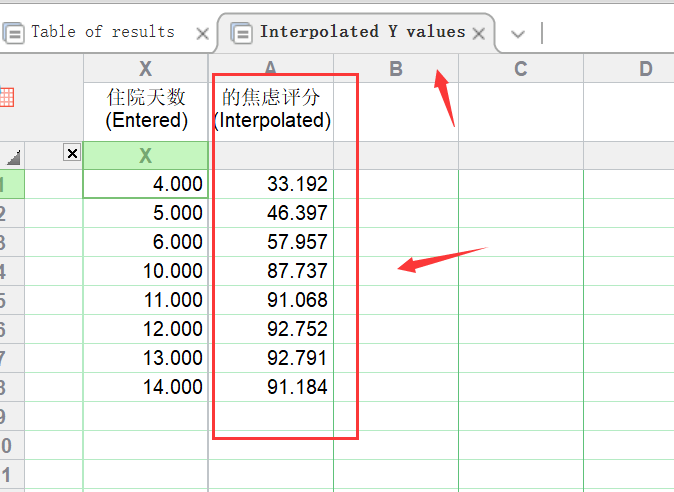
Task: Click the 的焦虑评分 (Interpolated) title cell
Action: (271, 111)
